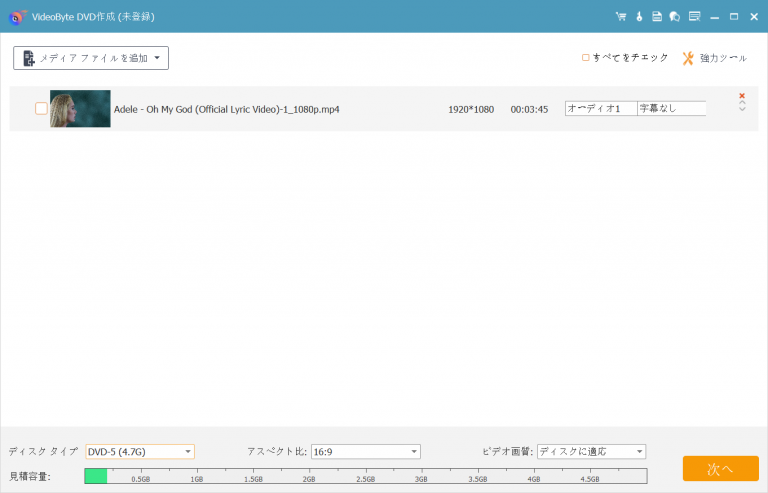Image resolution: width=768 pixels, height=493 pixels.
Task: Move the video item down with arrow
Action: pyautogui.click(x=742, y=110)
